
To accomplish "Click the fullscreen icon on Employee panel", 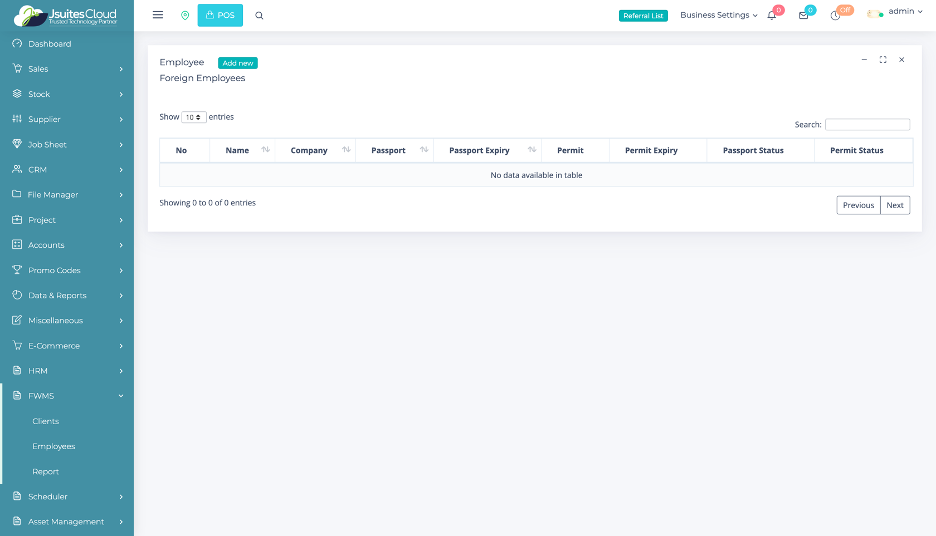I will pyautogui.click(x=883, y=60).
